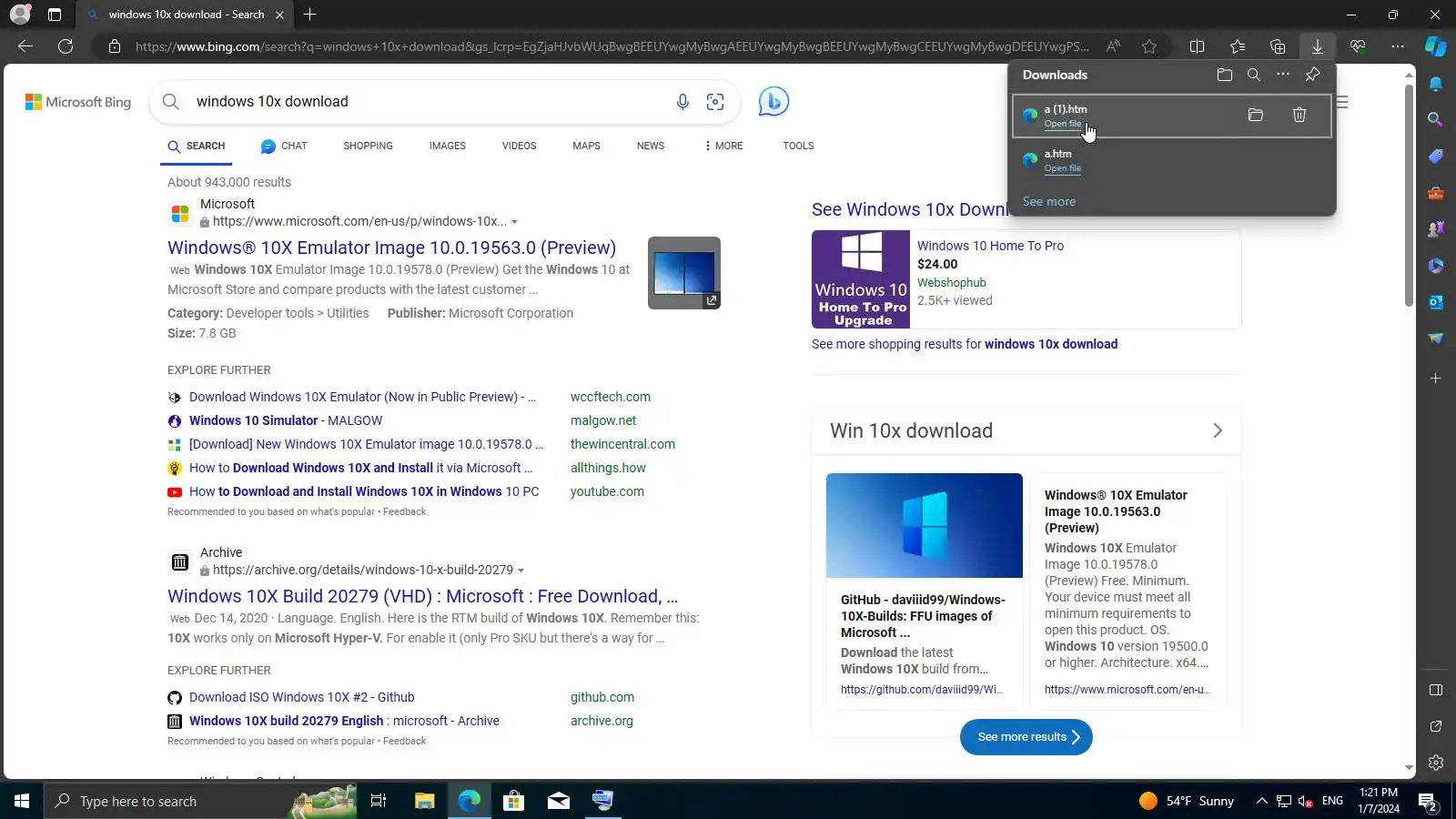Viewport: 1456px width, 819px height.
Task: Delete the a (1).htm download
Action: coord(1299,115)
